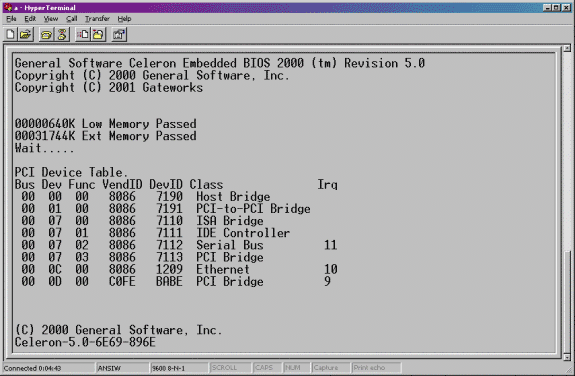Click the New connection toolbar icon
575x376 pixels.
10,34
